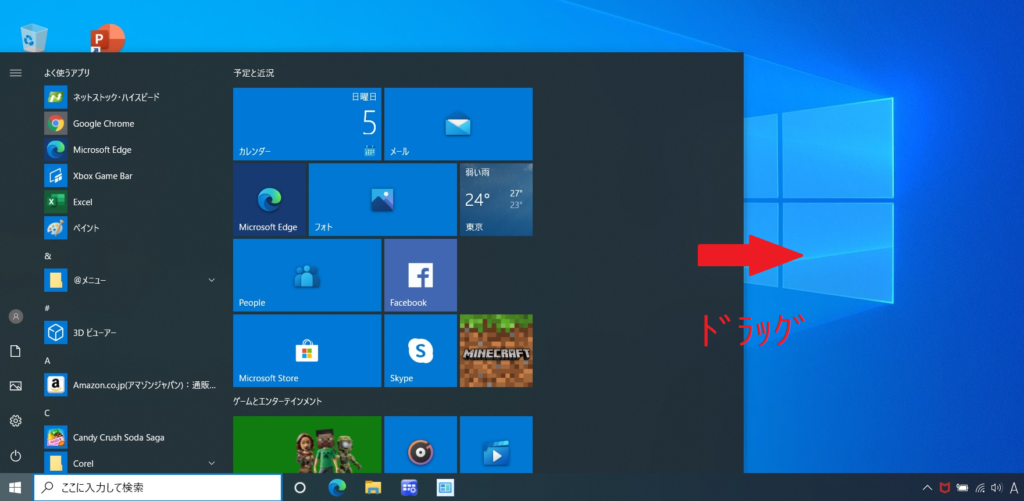This screenshot has width=1024, height=501.
Task: Check battery status tray icon
Action: coord(962,487)
